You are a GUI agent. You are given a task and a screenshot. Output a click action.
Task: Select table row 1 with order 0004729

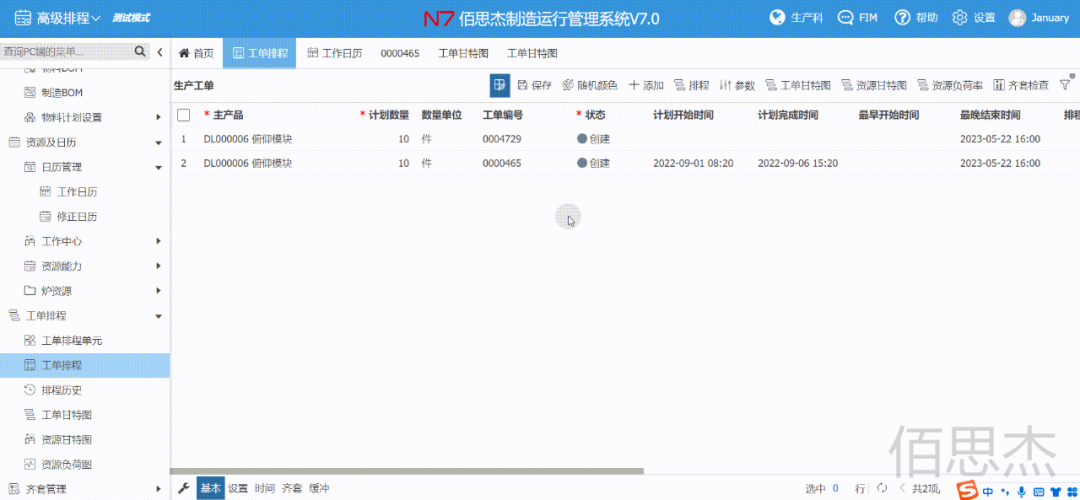click(x=500, y=139)
